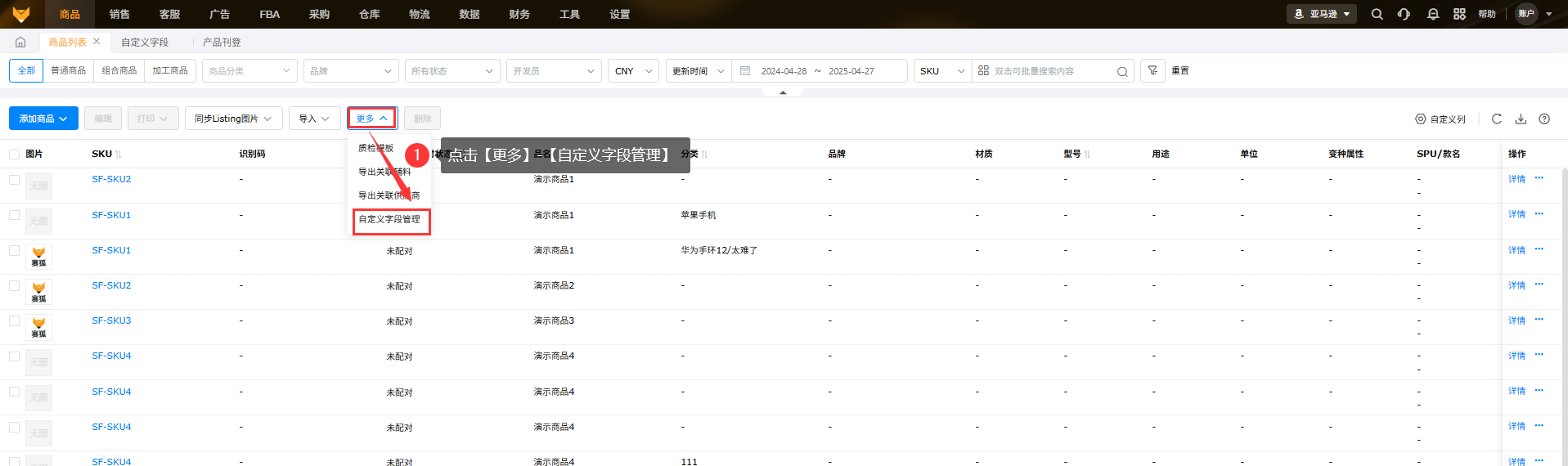The width and height of the screenshot is (1568, 466).
Task: Check the first row, SF-SKU2 演示商品1
Action: click(x=14, y=179)
